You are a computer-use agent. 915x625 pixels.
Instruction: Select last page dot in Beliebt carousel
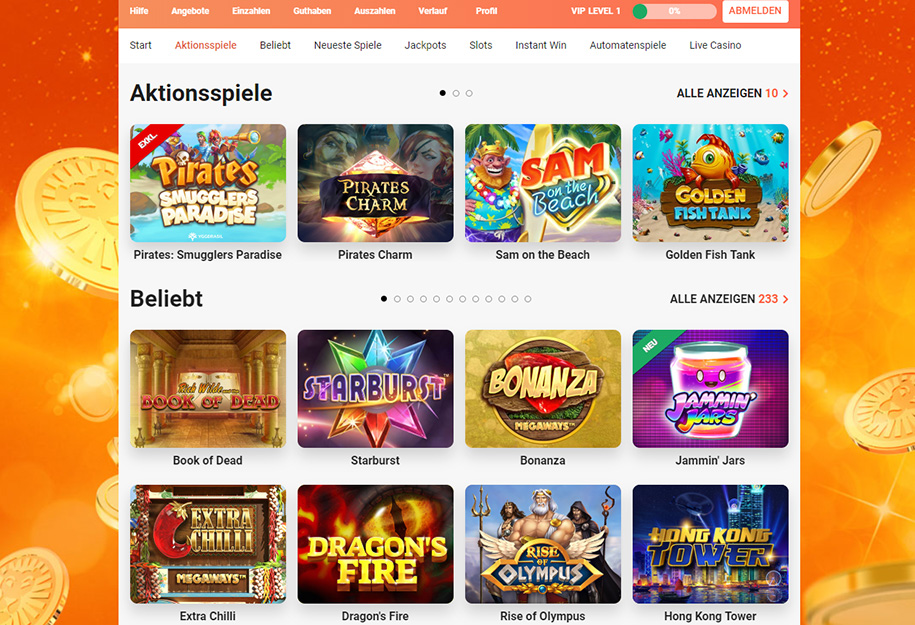tap(528, 299)
